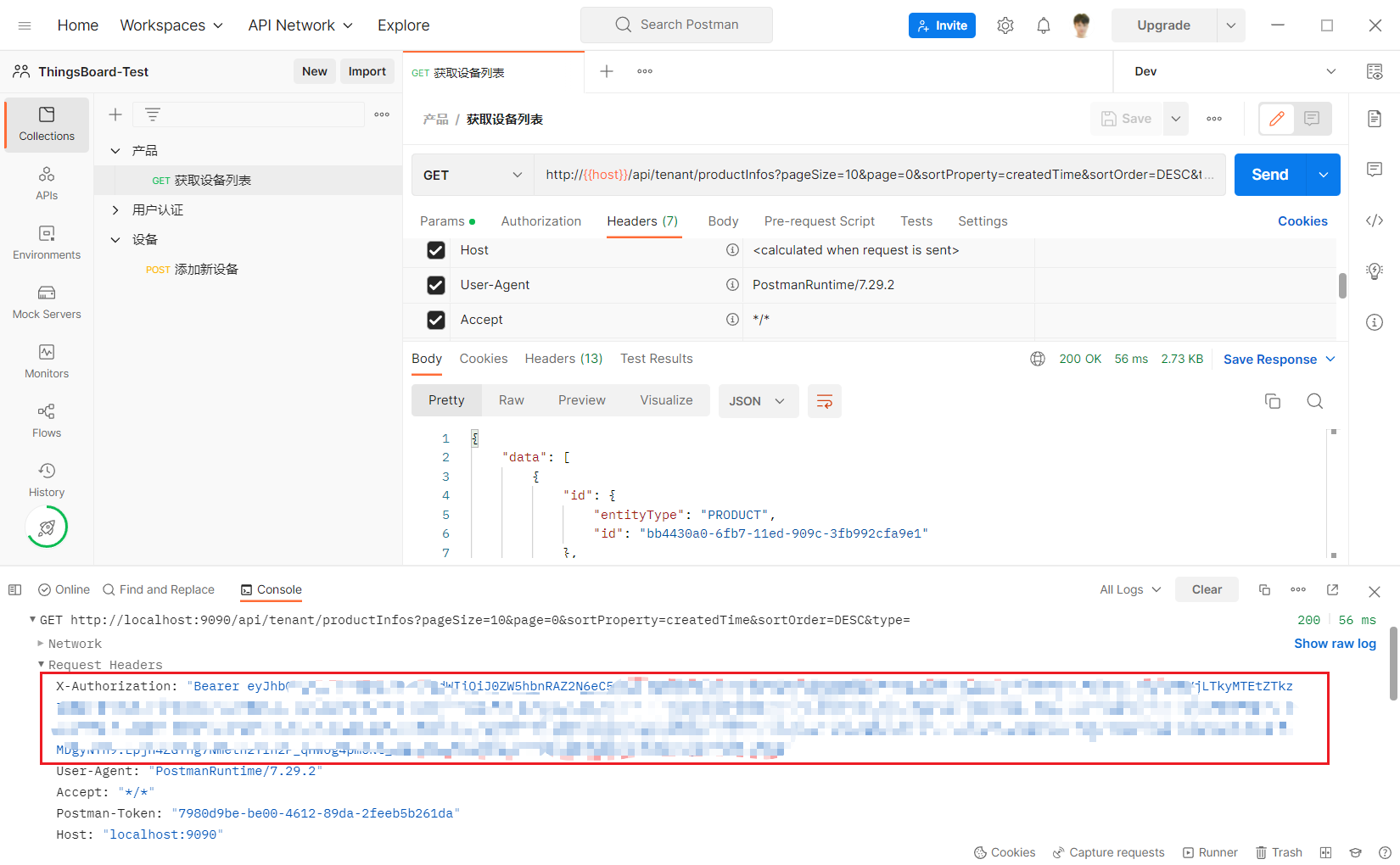Open the Dev environment selector
Image resolution: width=1400 pixels, height=865 pixels.
(x=1235, y=71)
